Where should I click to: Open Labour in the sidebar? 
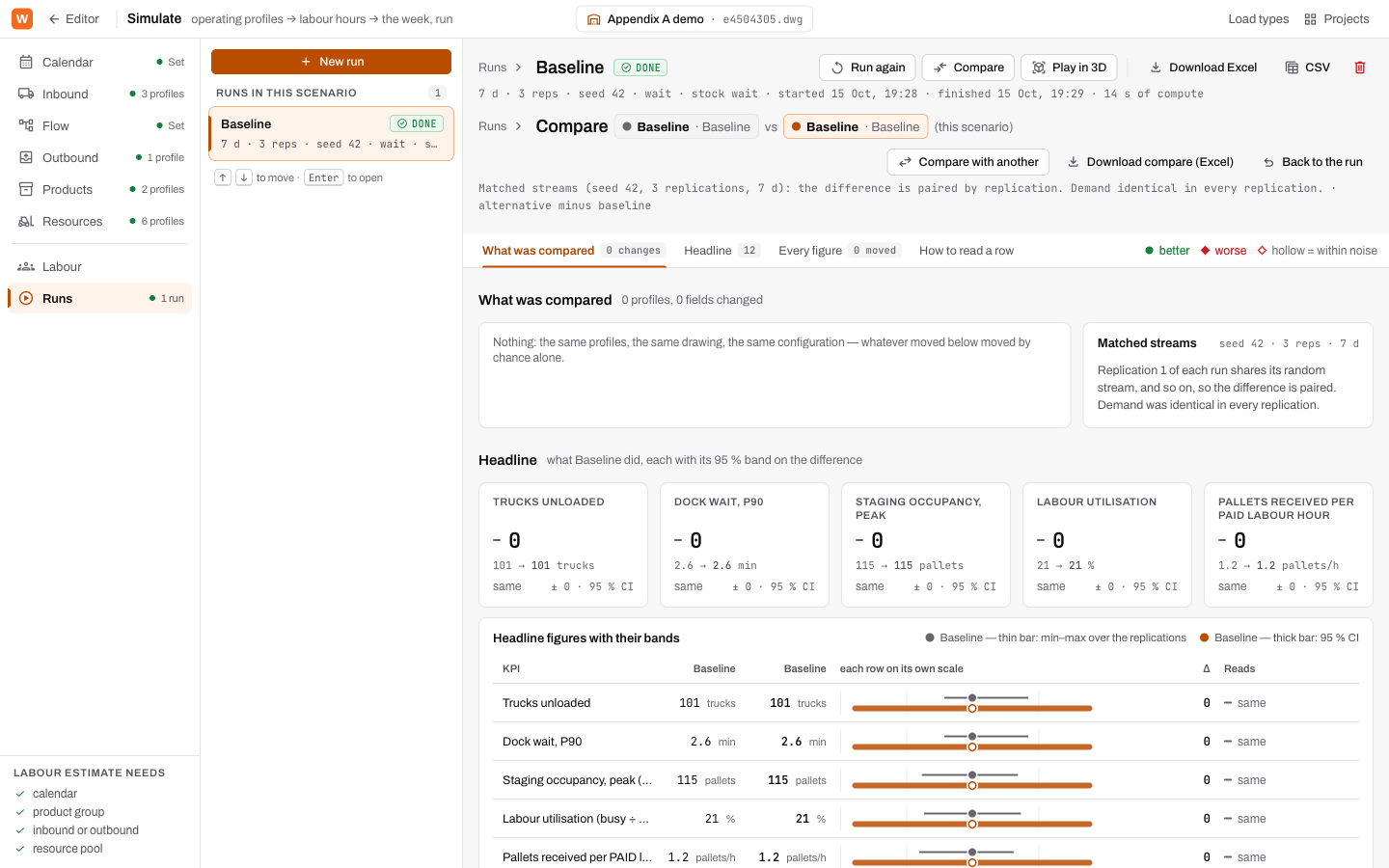(100, 266)
